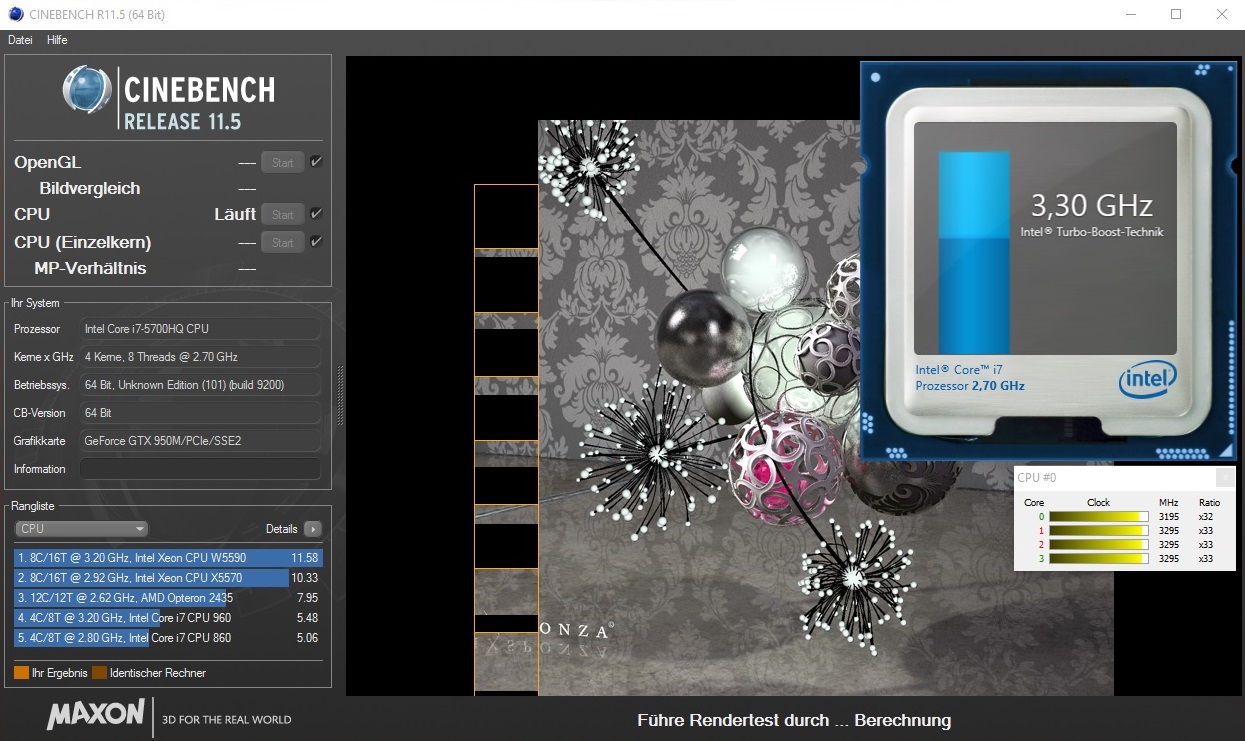
Task: Click the CB-Version field showing 64 Bit
Action: coord(200,413)
